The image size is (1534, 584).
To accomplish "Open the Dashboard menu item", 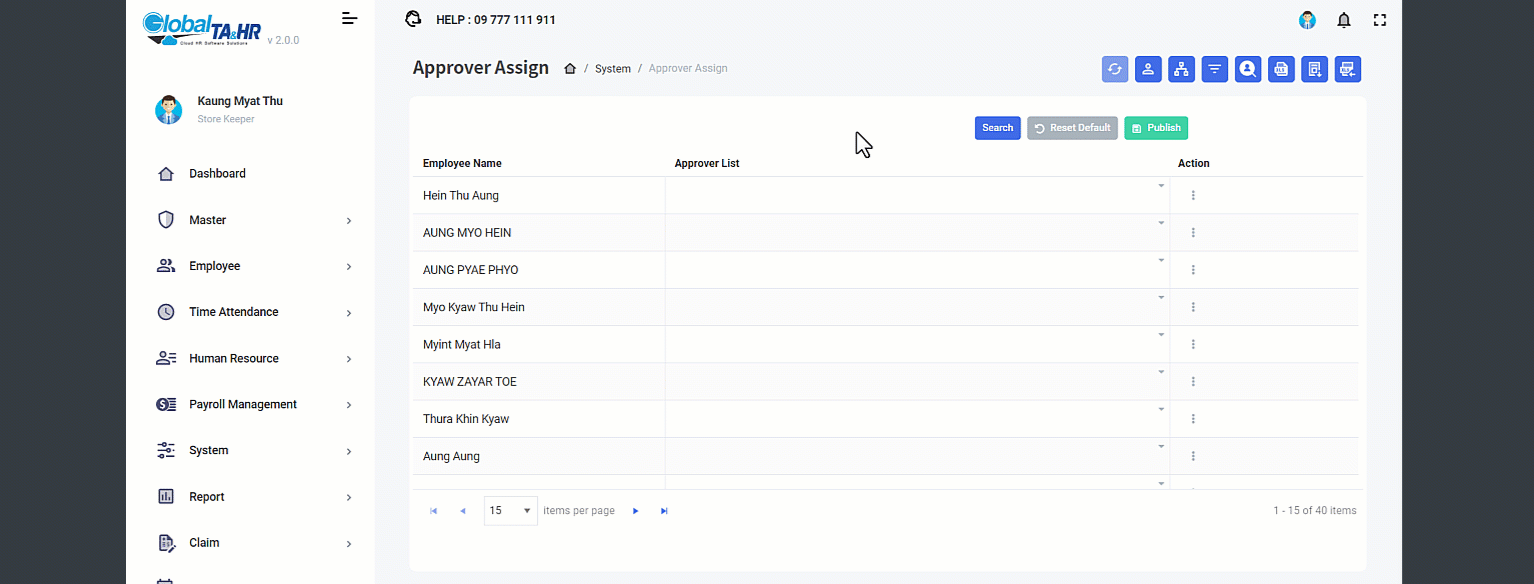I will point(217,174).
